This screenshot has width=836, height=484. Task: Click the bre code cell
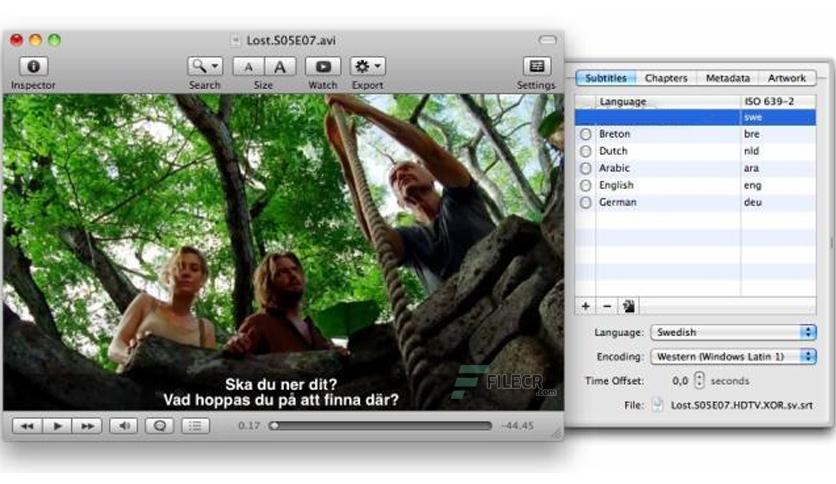pos(751,134)
